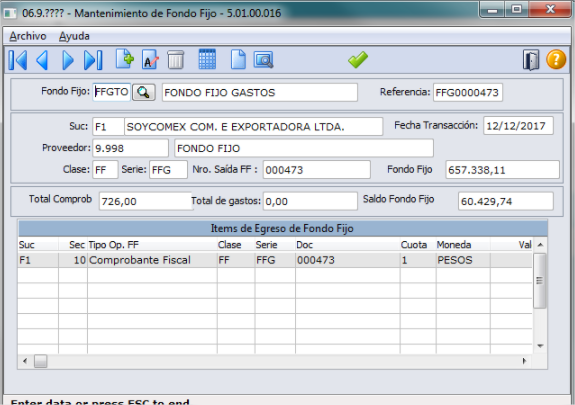The width and height of the screenshot is (575, 405).
Task: Click the Cuota column header
Action: click(x=418, y=245)
